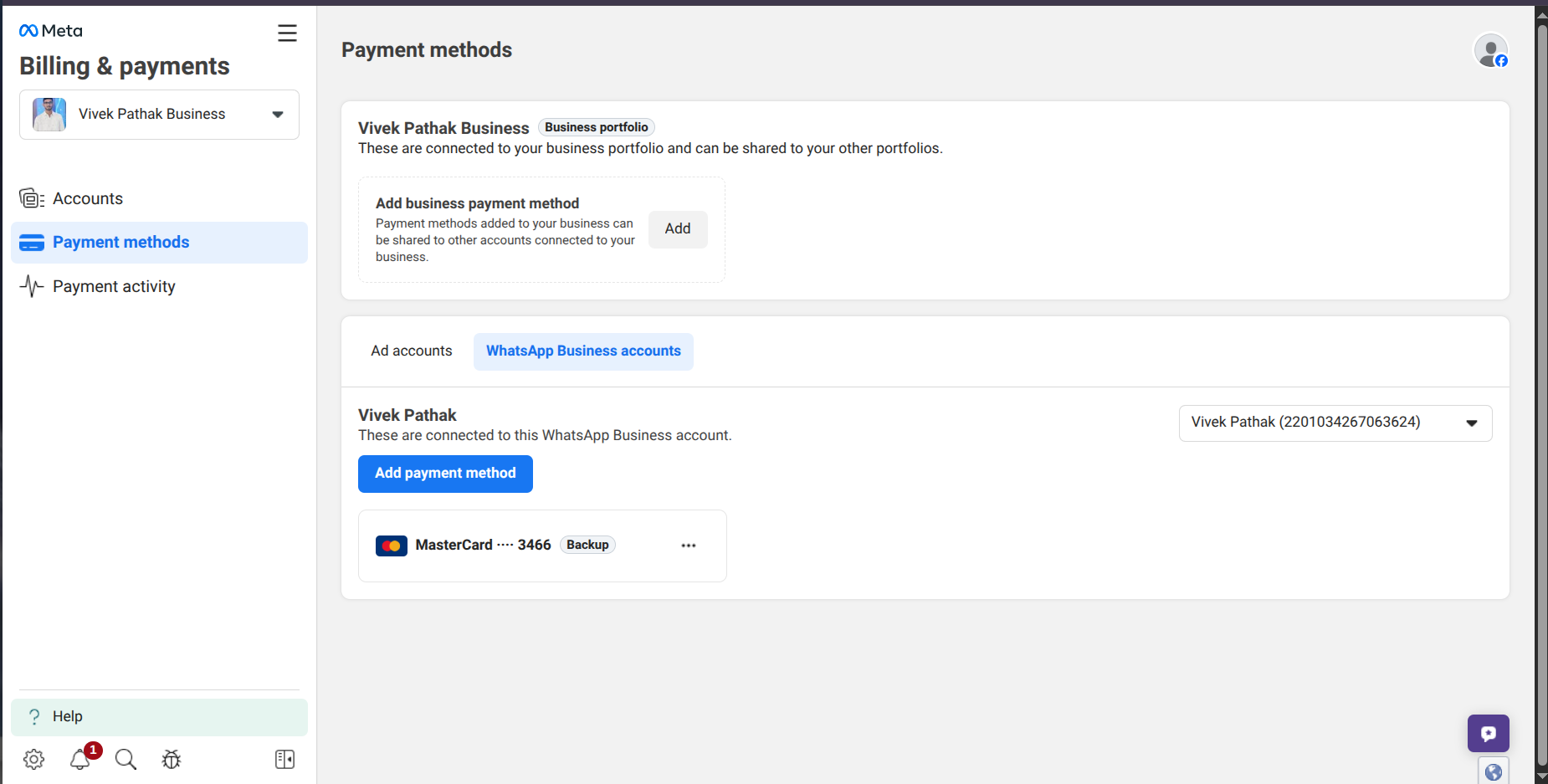Screen dimensions: 1548x784
Task: Toggle the sidebar collapse panel icon
Action: tap(284, 759)
